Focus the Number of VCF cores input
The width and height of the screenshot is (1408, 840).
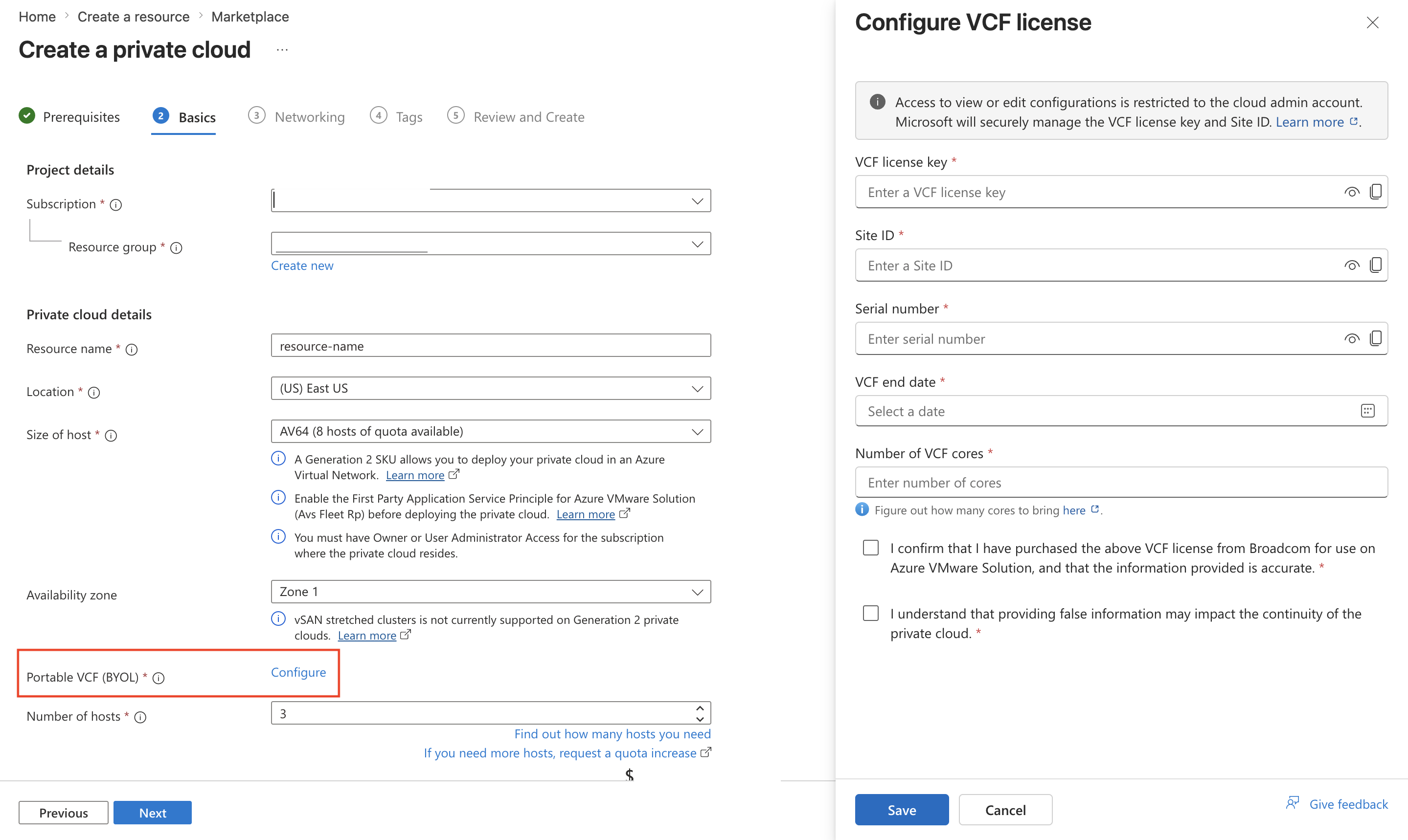click(1121, 482)
